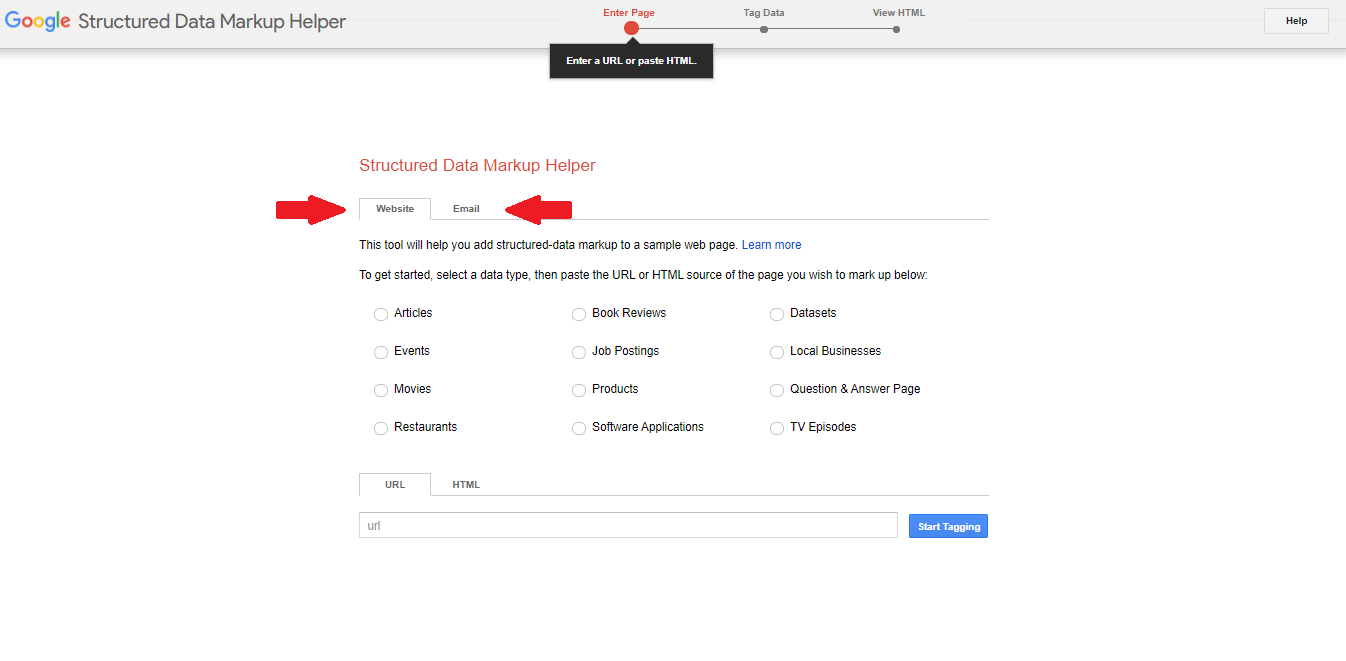Select the View HTML step dot
The width and height of the screenshot is (1346, 661).
[897, 29]
